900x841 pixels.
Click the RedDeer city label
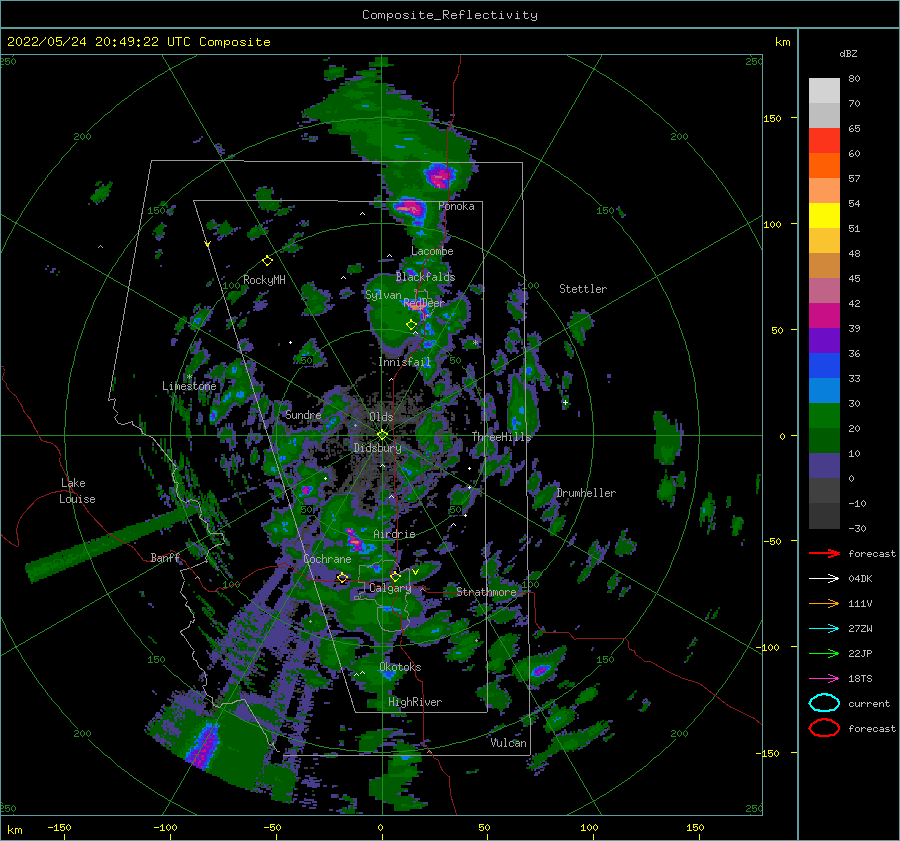[x=424, y=303]
